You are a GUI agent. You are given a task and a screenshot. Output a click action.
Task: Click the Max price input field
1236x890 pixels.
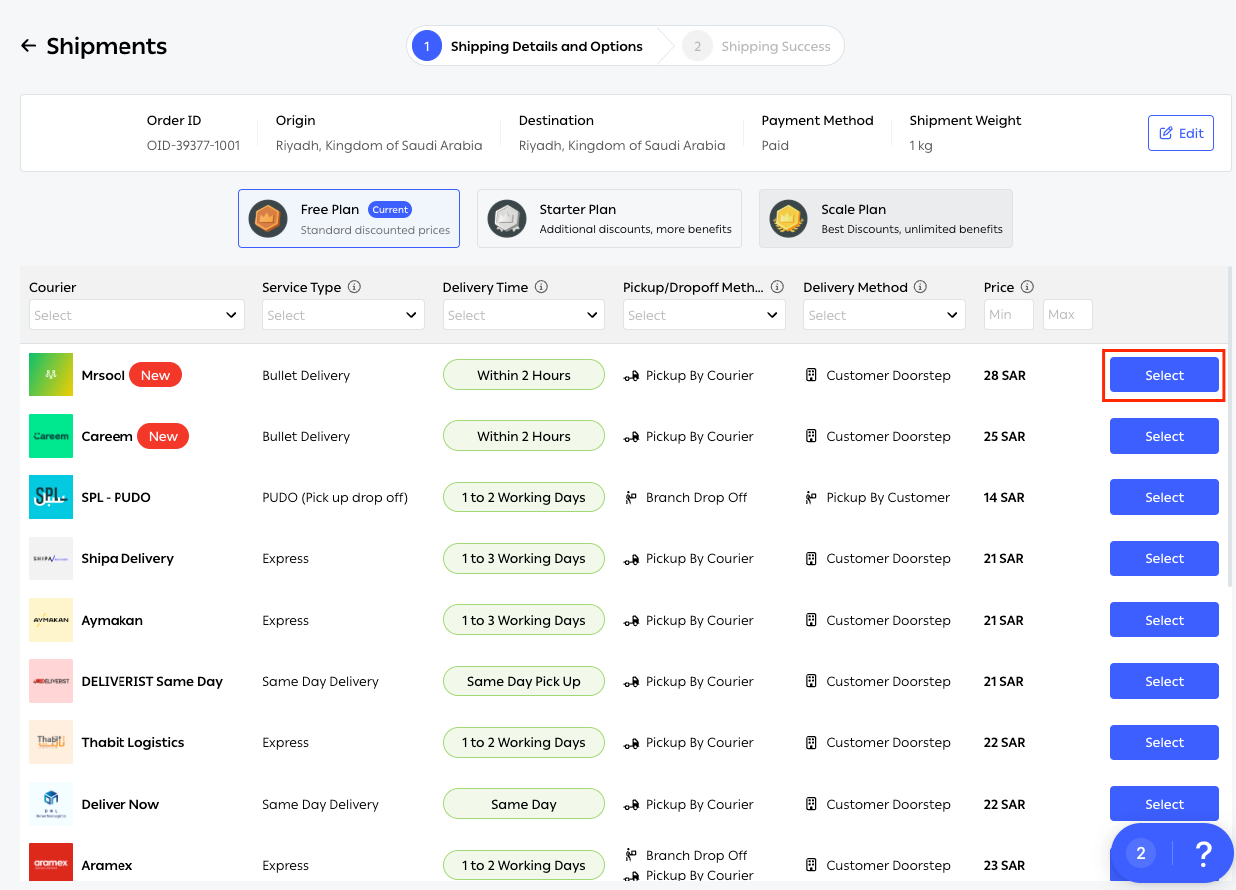(1068, 315)
